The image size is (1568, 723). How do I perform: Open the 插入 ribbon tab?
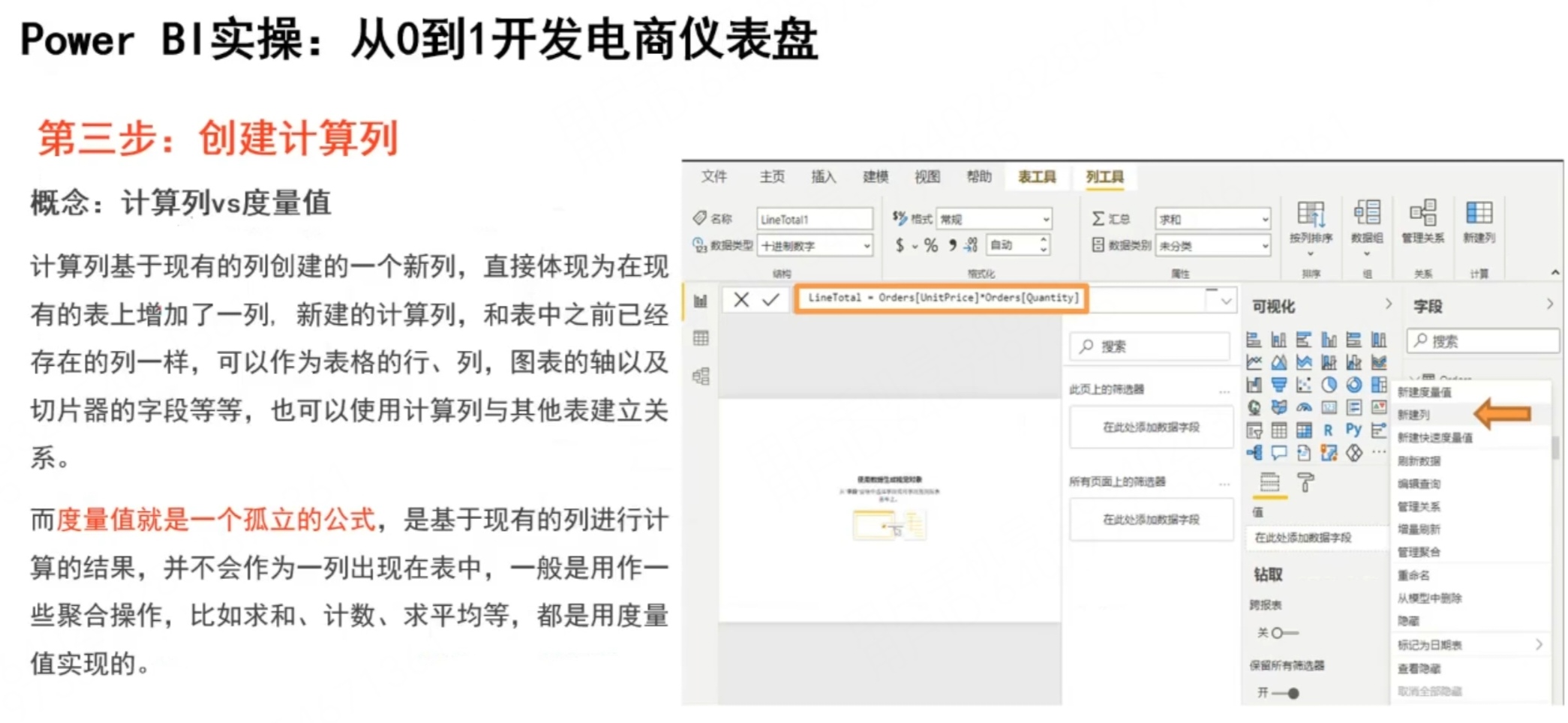(823, 177)
